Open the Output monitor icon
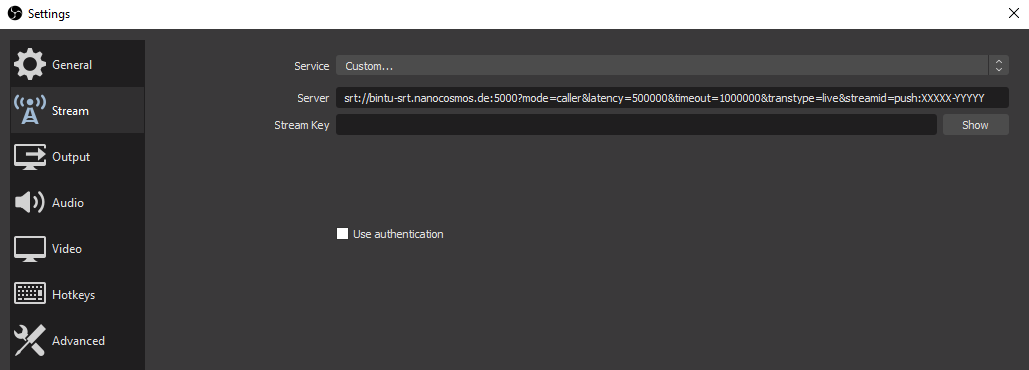1029x370 pixels. coord(30,157)
